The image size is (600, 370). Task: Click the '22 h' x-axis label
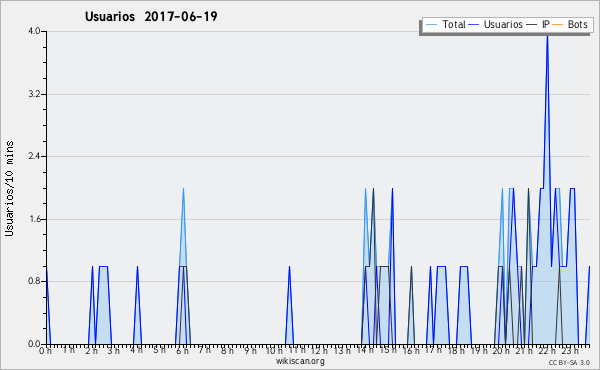[547, 351]
